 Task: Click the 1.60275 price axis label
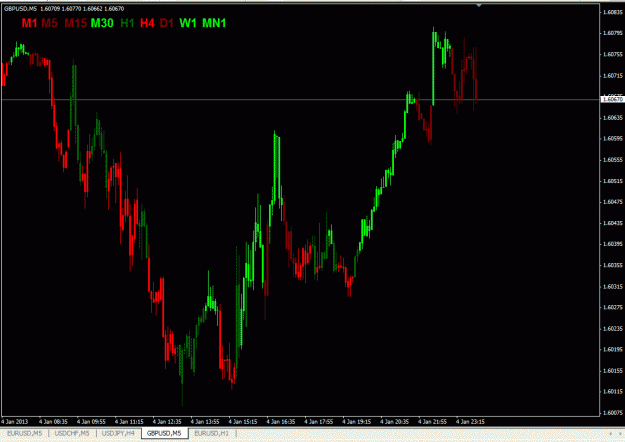(613, 307)
